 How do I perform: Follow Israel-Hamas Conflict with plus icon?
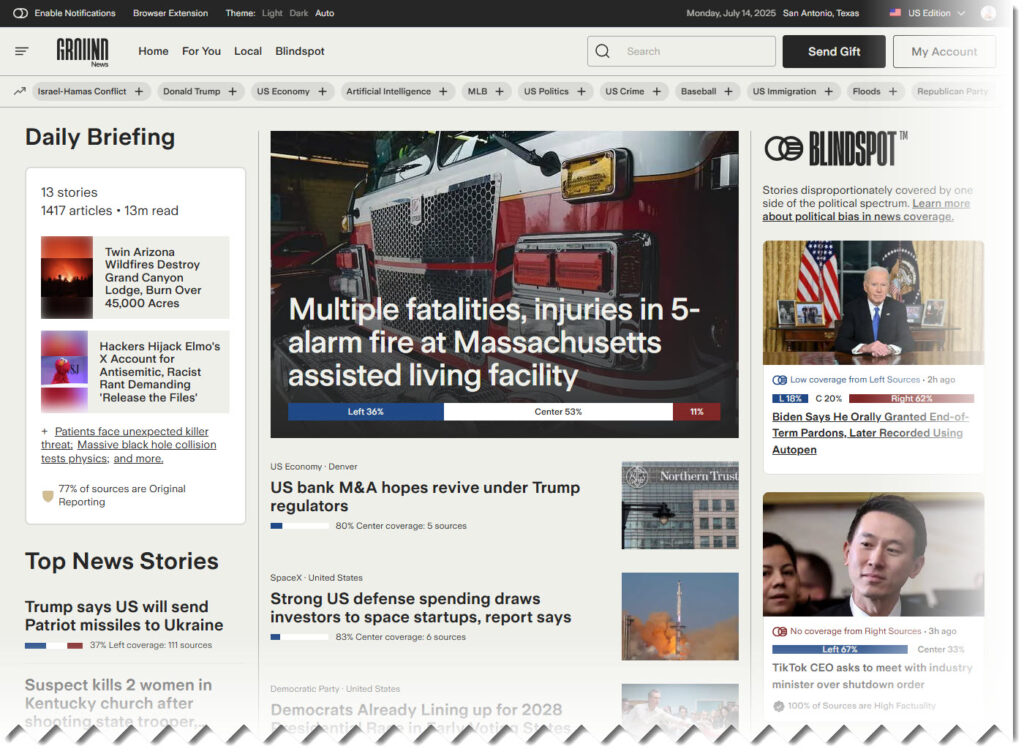138,91
